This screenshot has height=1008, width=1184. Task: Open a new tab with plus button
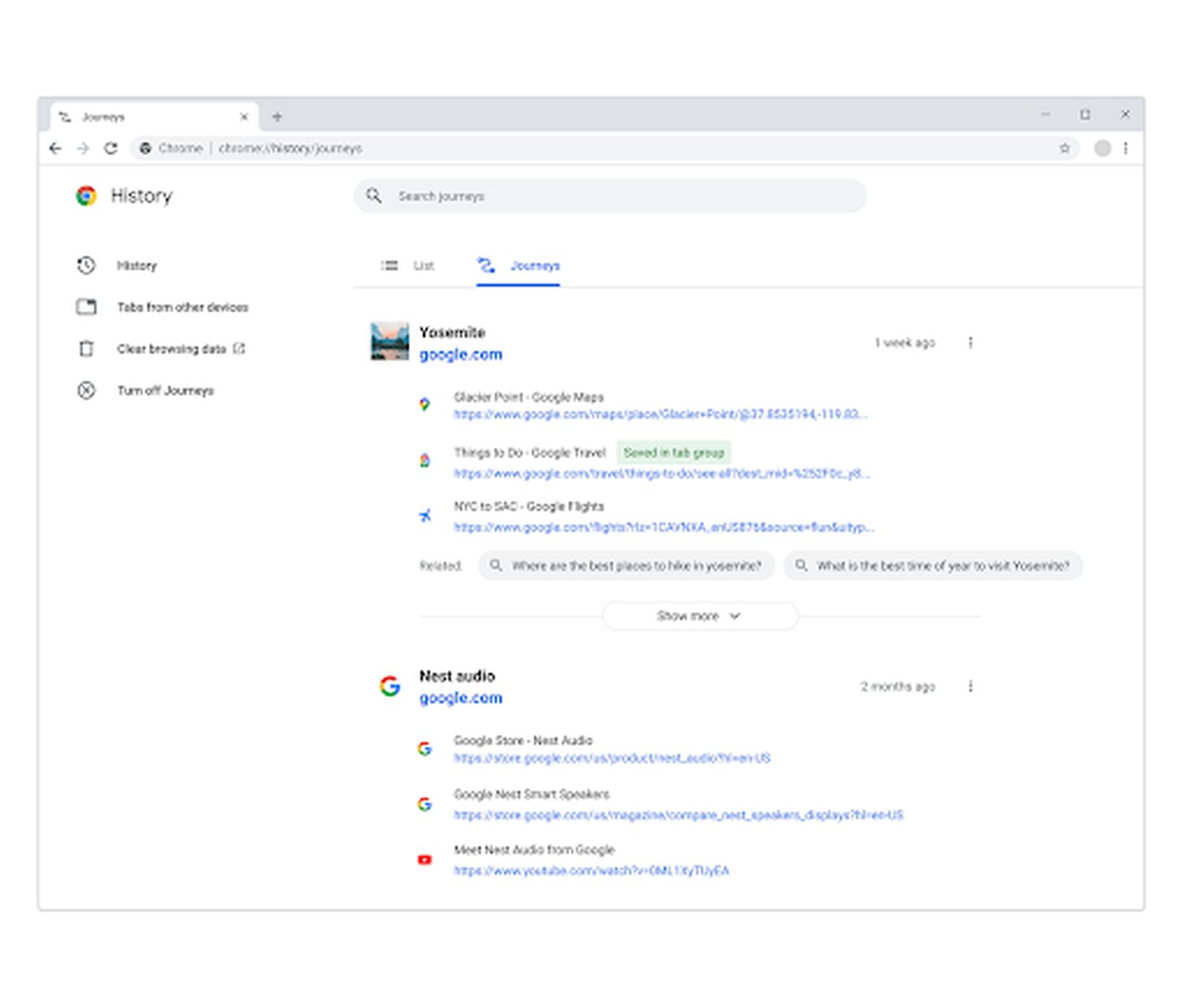pos(277,117)
